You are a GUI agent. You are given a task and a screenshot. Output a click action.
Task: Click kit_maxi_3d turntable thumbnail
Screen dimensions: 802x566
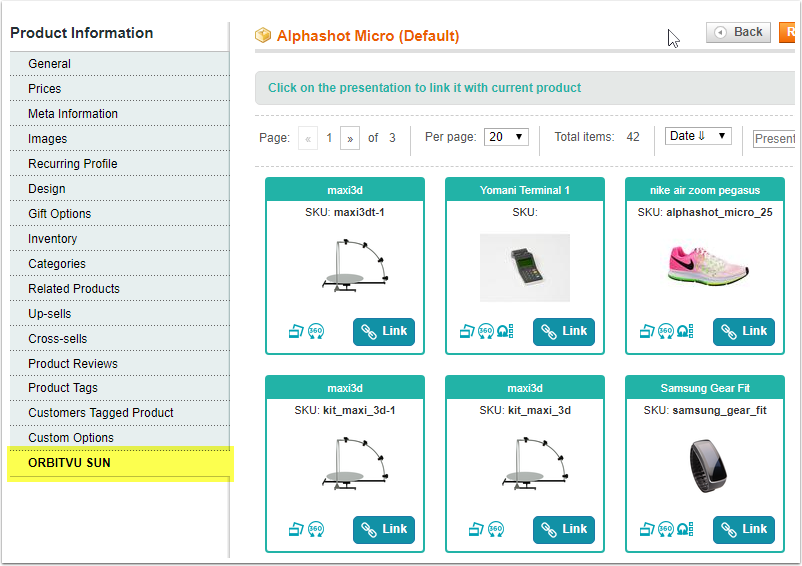click(536, 464)
